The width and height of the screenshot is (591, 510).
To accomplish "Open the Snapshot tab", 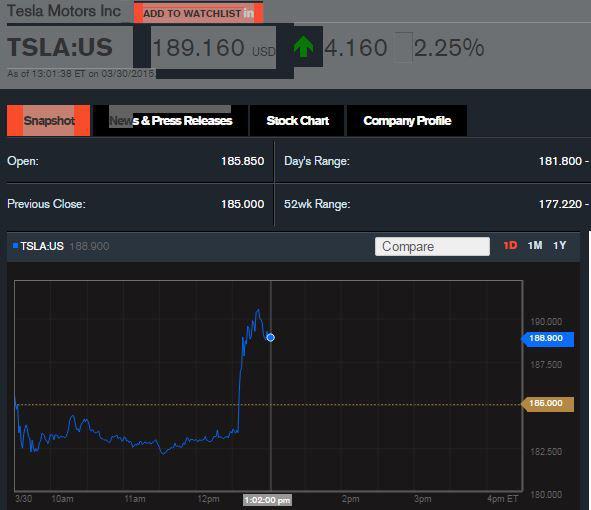I will coord(49,121).
